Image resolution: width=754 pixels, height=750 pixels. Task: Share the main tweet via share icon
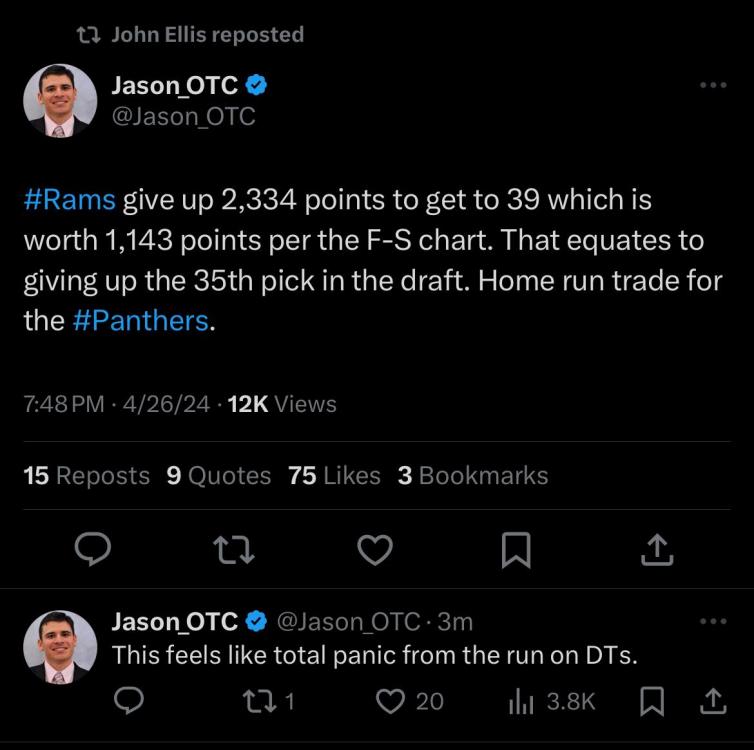(x=656, y=548)
